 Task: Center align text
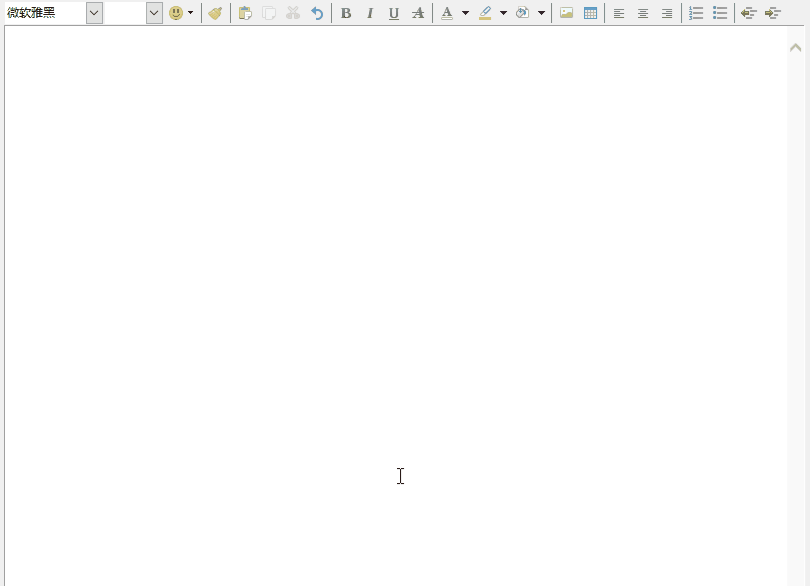(x=643, y=13)
